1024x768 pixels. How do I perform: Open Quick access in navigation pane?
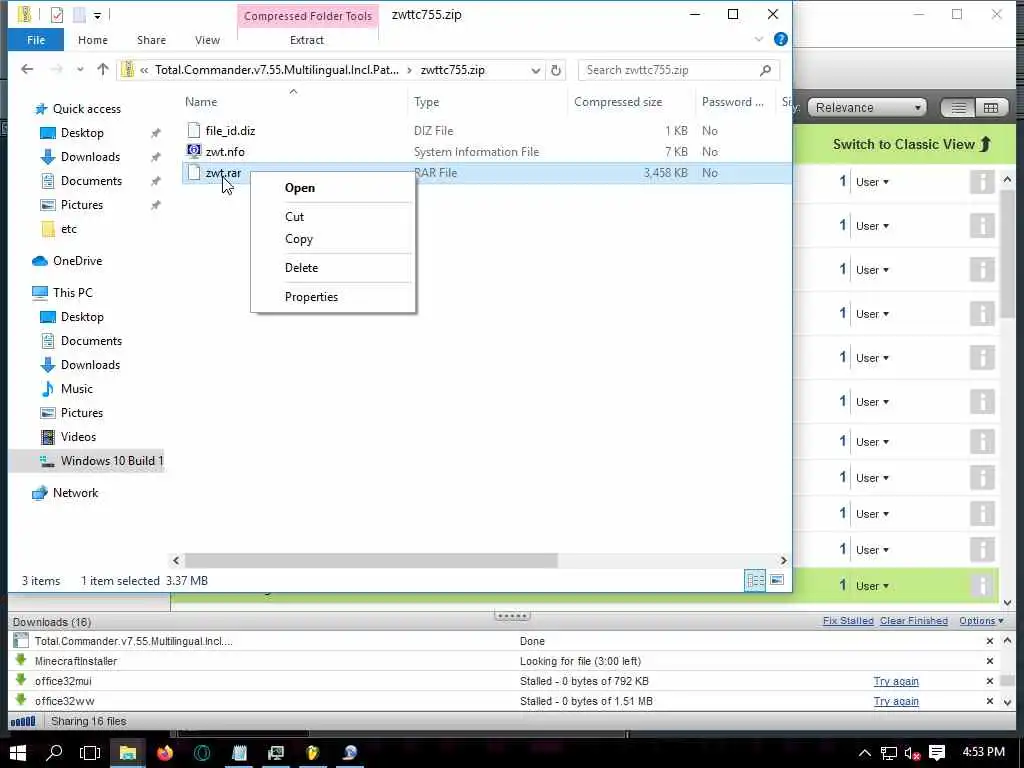[x=87, y=109]
